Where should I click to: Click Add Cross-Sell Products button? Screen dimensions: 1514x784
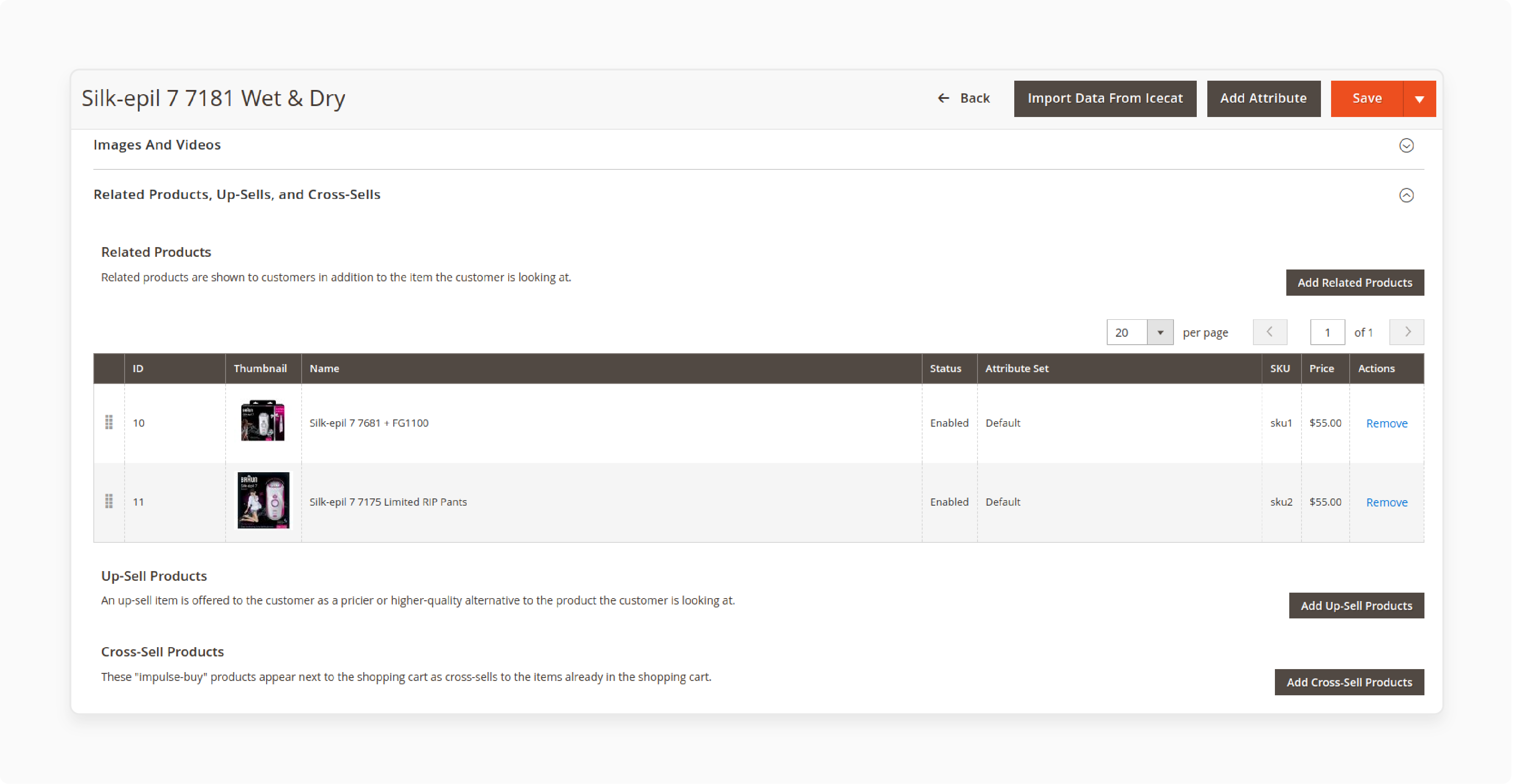(1349, 682)
